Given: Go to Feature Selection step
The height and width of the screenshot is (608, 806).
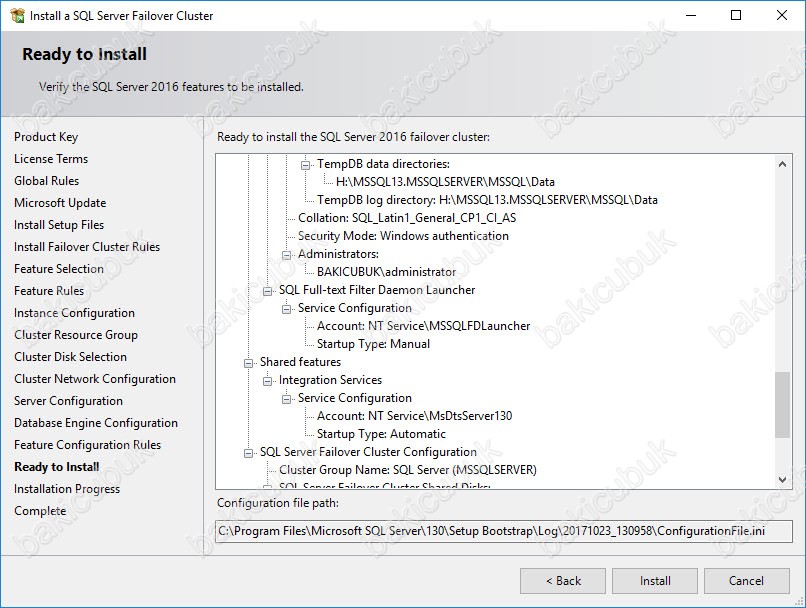Looking at the screenshot, I should tap(59, 269).
